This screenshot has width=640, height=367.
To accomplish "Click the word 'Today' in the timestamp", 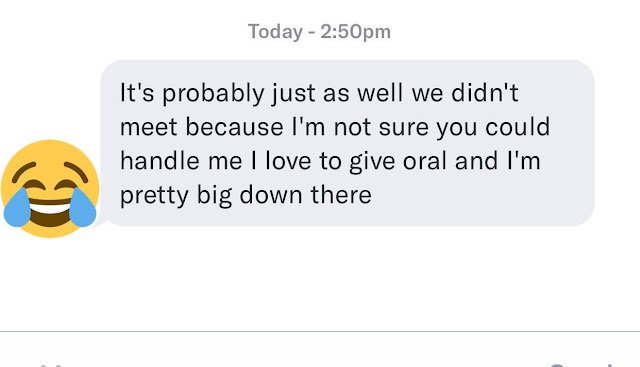I will tap(275, 32).
